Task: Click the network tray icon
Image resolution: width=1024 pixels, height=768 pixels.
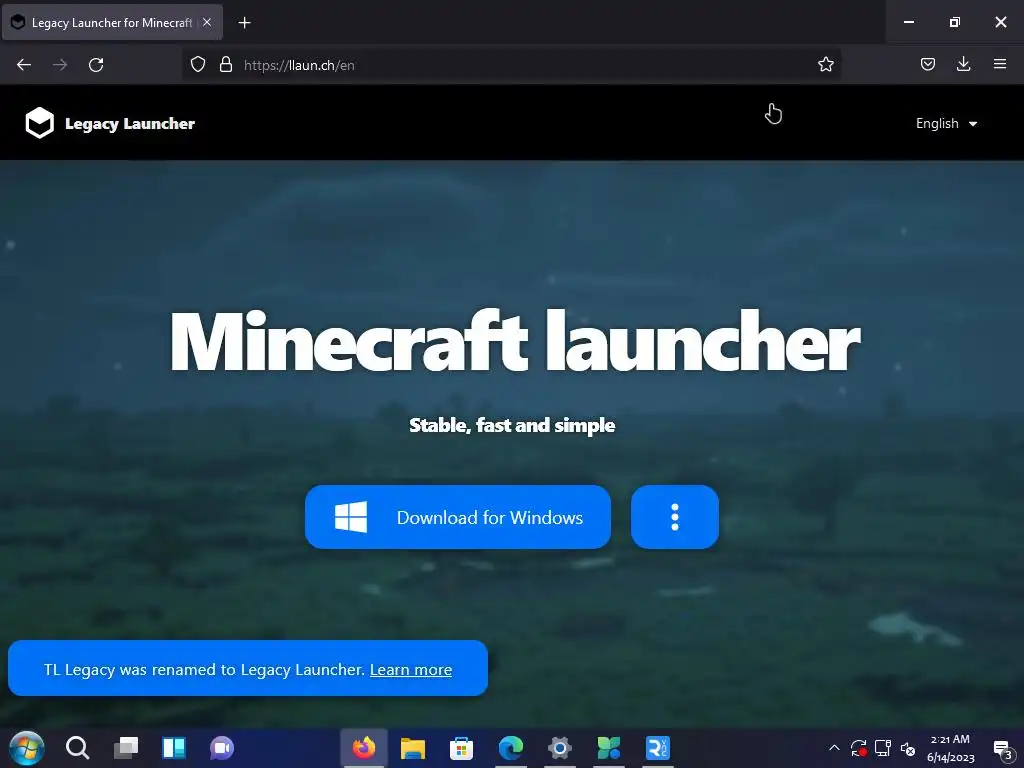Action: tap(883, 748)
